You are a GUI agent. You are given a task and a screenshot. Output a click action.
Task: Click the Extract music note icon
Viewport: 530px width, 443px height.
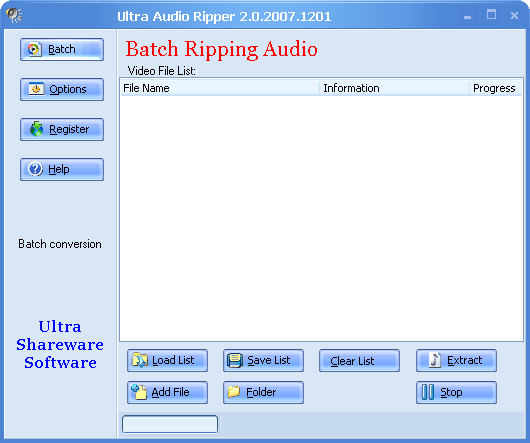435,360
